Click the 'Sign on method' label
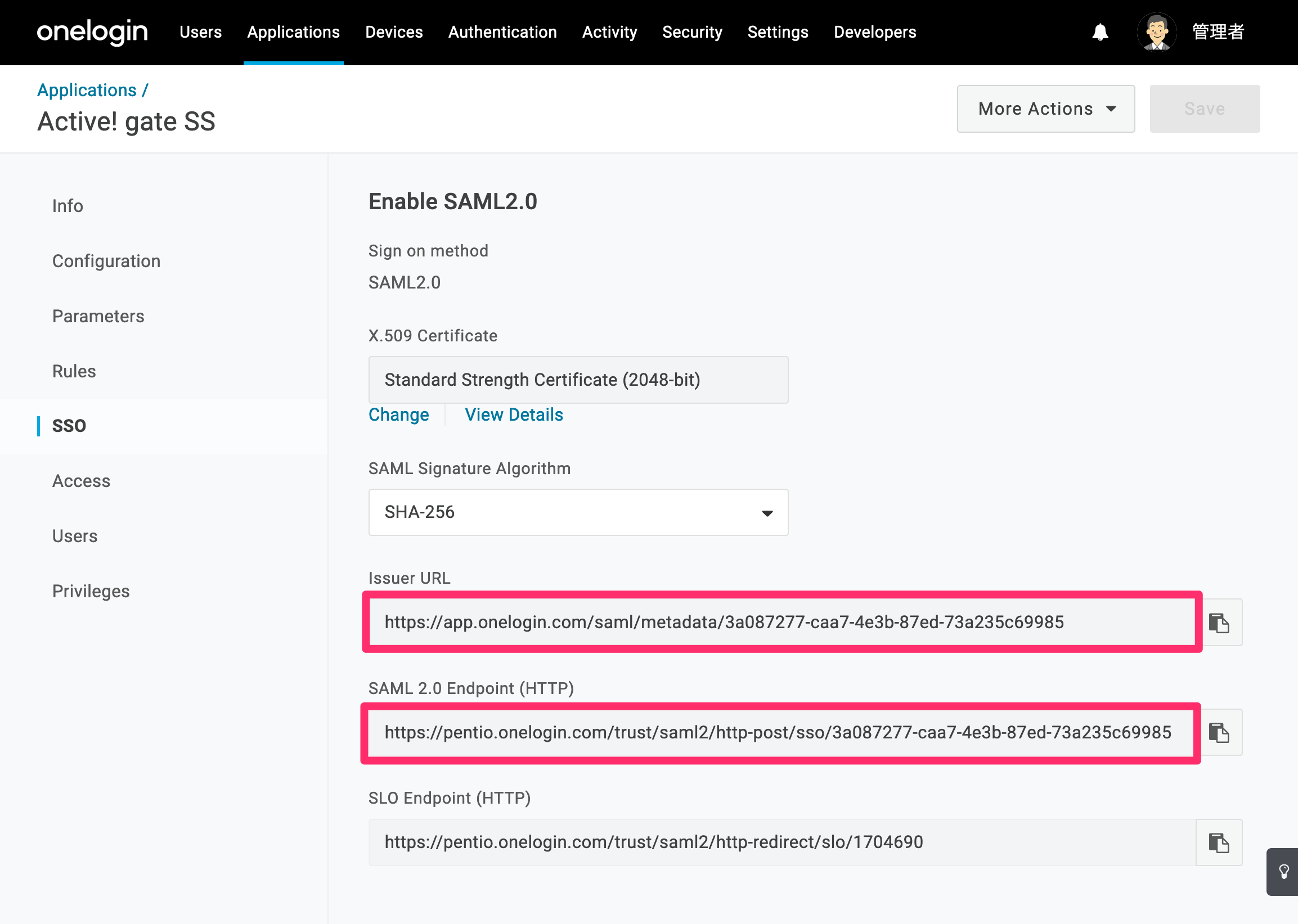1298x924 pixels. (429, 251)
